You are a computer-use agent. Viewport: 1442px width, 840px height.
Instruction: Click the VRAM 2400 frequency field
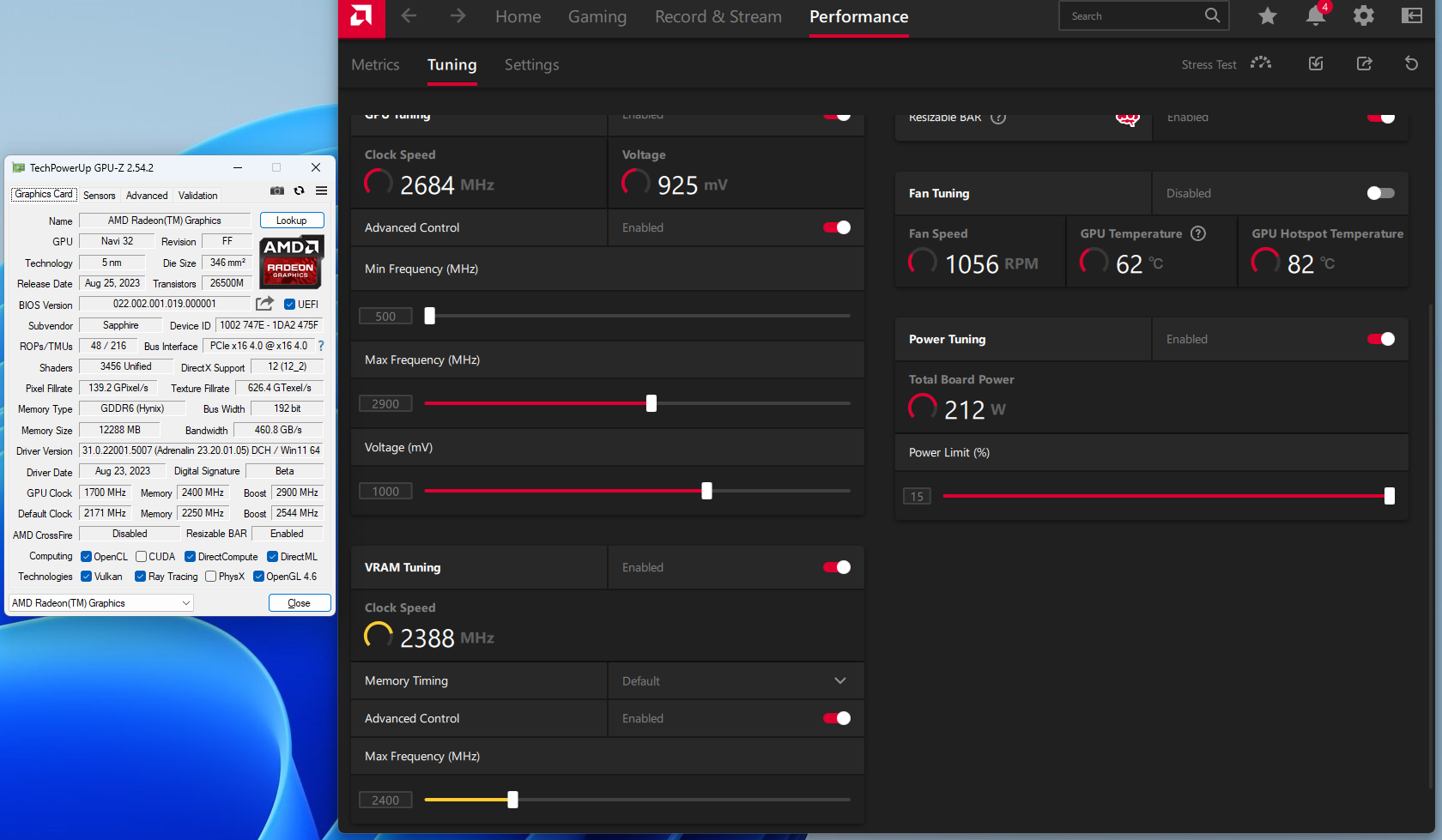[x=385, y=800]
